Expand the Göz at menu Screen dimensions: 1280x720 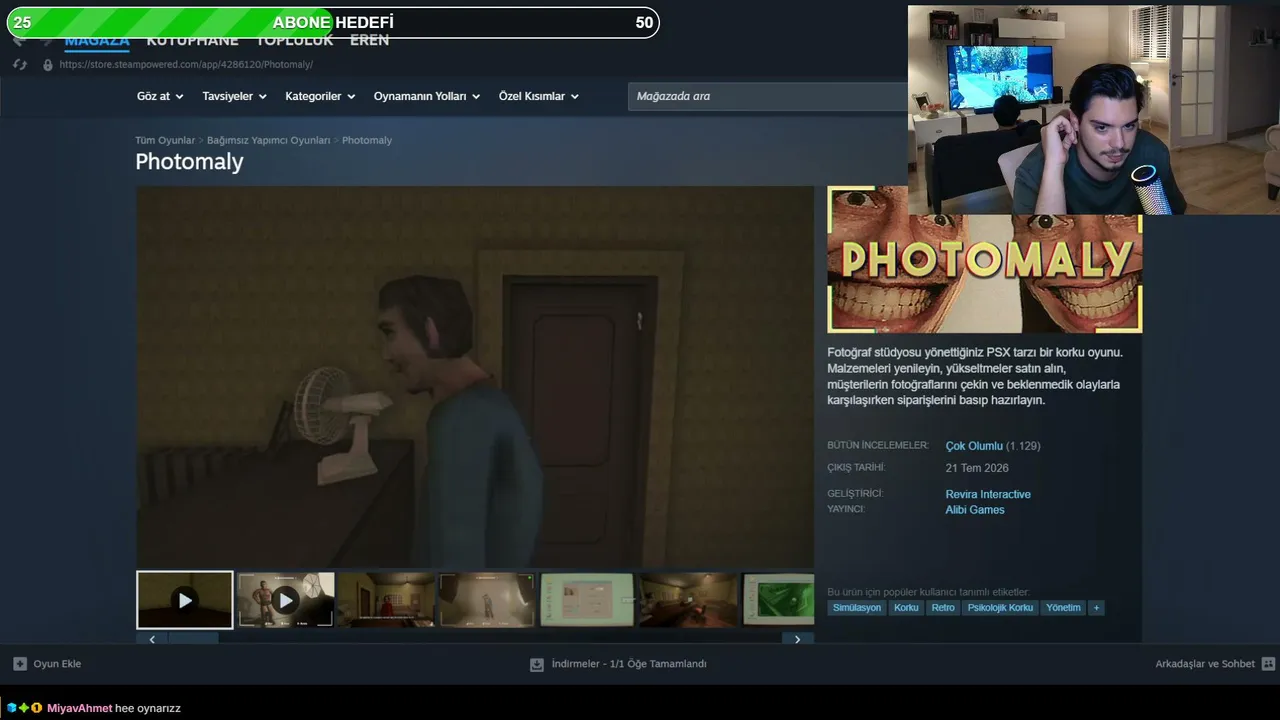(160, 96)
